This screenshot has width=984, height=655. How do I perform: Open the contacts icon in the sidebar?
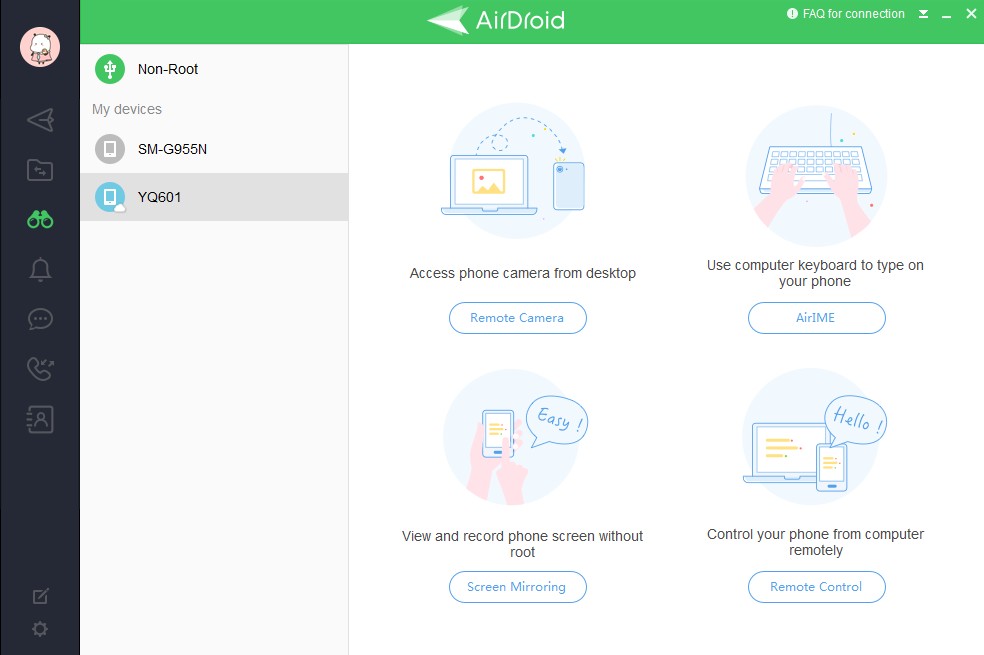click(x=39, y=419)
